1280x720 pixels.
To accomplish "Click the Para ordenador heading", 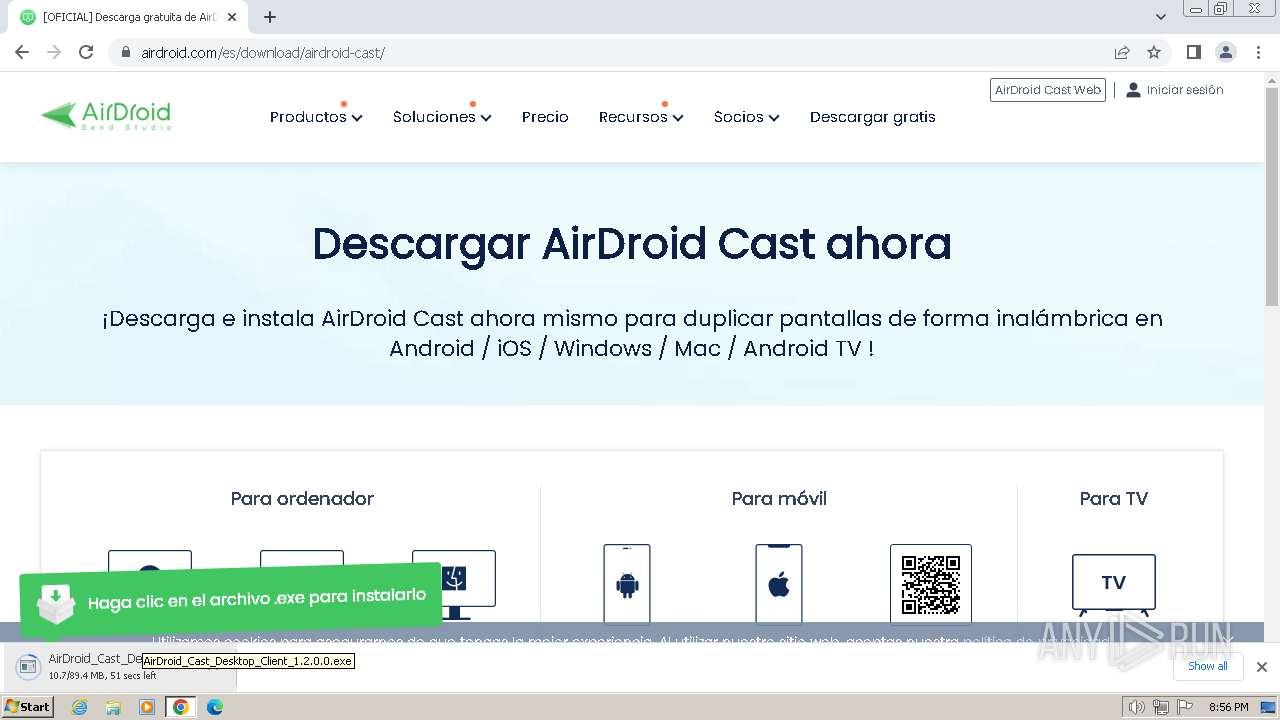I will [x=302, y=498].
